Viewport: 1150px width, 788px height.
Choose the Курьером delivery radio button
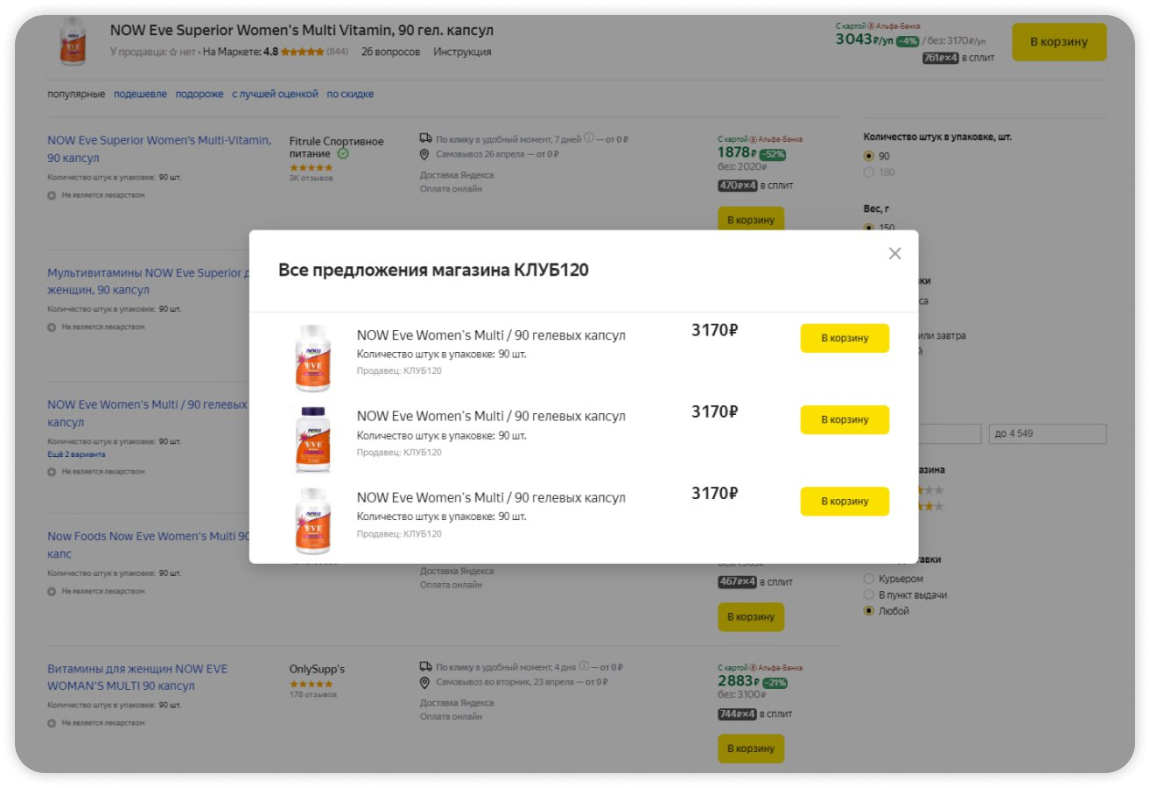tap(869, 579)
